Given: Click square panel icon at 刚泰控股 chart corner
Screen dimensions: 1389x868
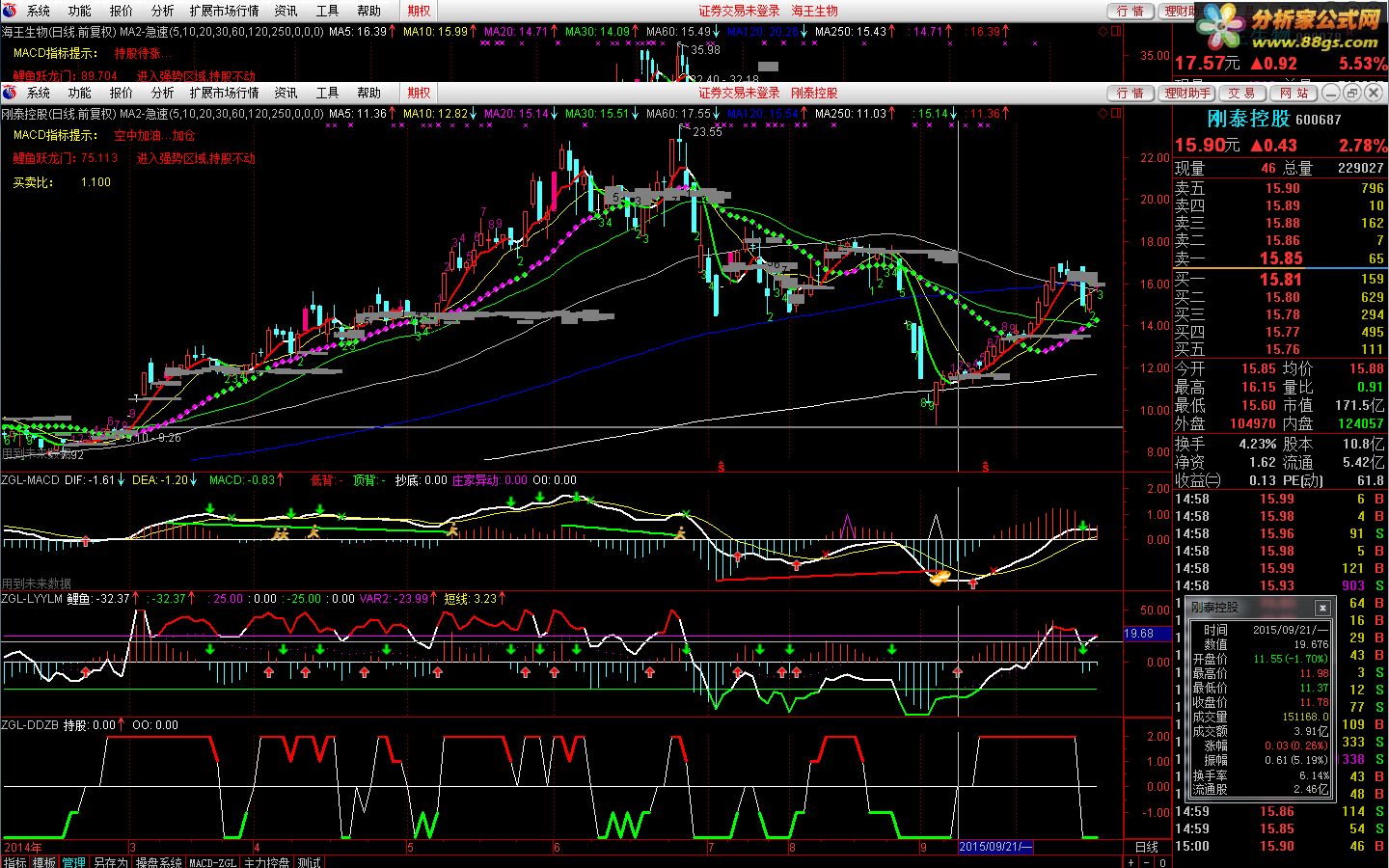Looking at the screenshot, I should click(1117, 113).
